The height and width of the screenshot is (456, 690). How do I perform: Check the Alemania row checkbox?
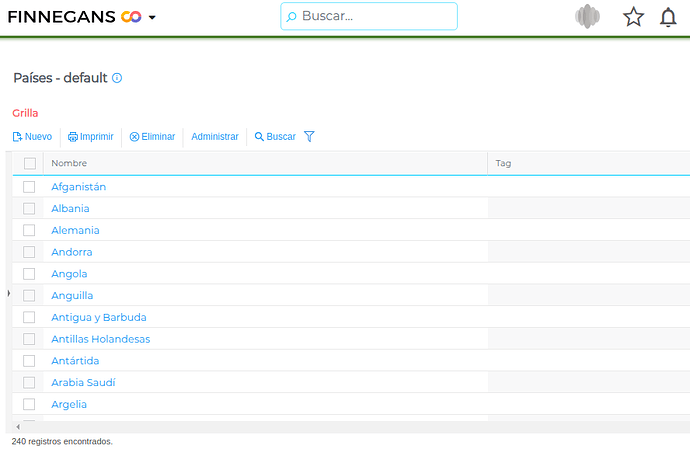click(29, 230)
